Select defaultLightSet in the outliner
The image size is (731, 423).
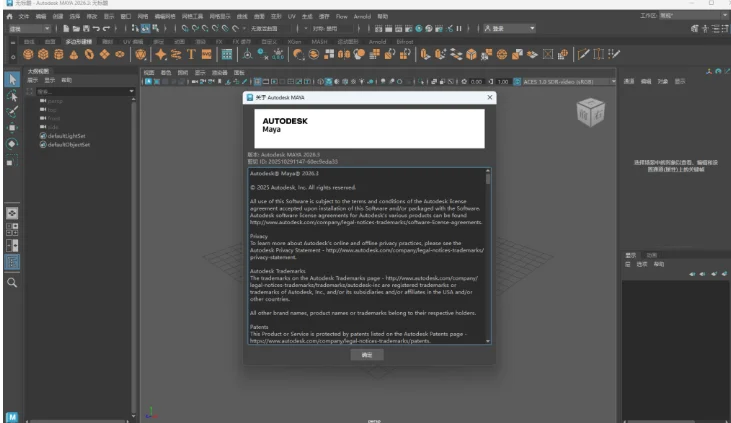click(x=67, y=136)
